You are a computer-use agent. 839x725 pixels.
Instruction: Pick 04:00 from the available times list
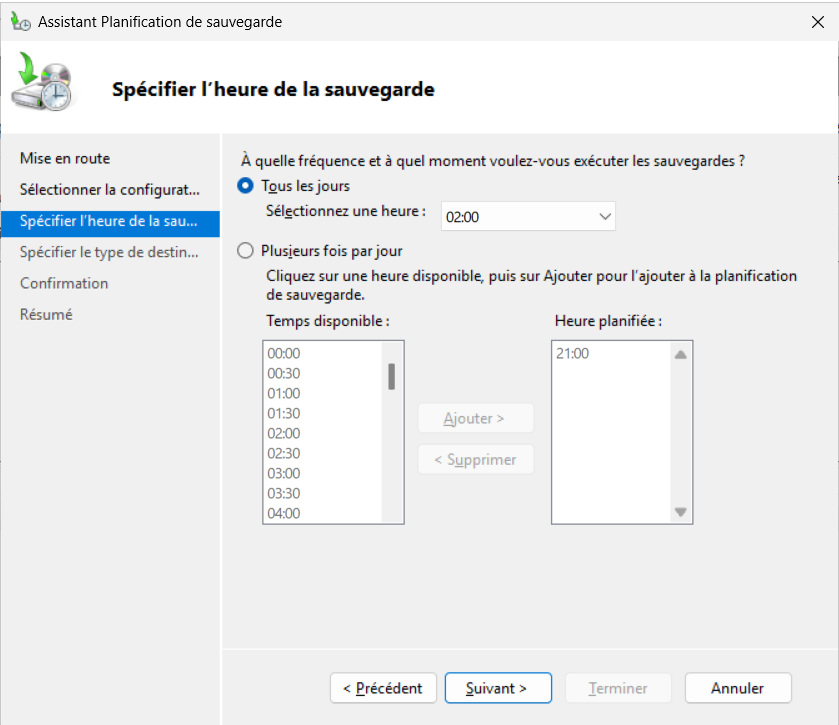click(x=284, y=513)
